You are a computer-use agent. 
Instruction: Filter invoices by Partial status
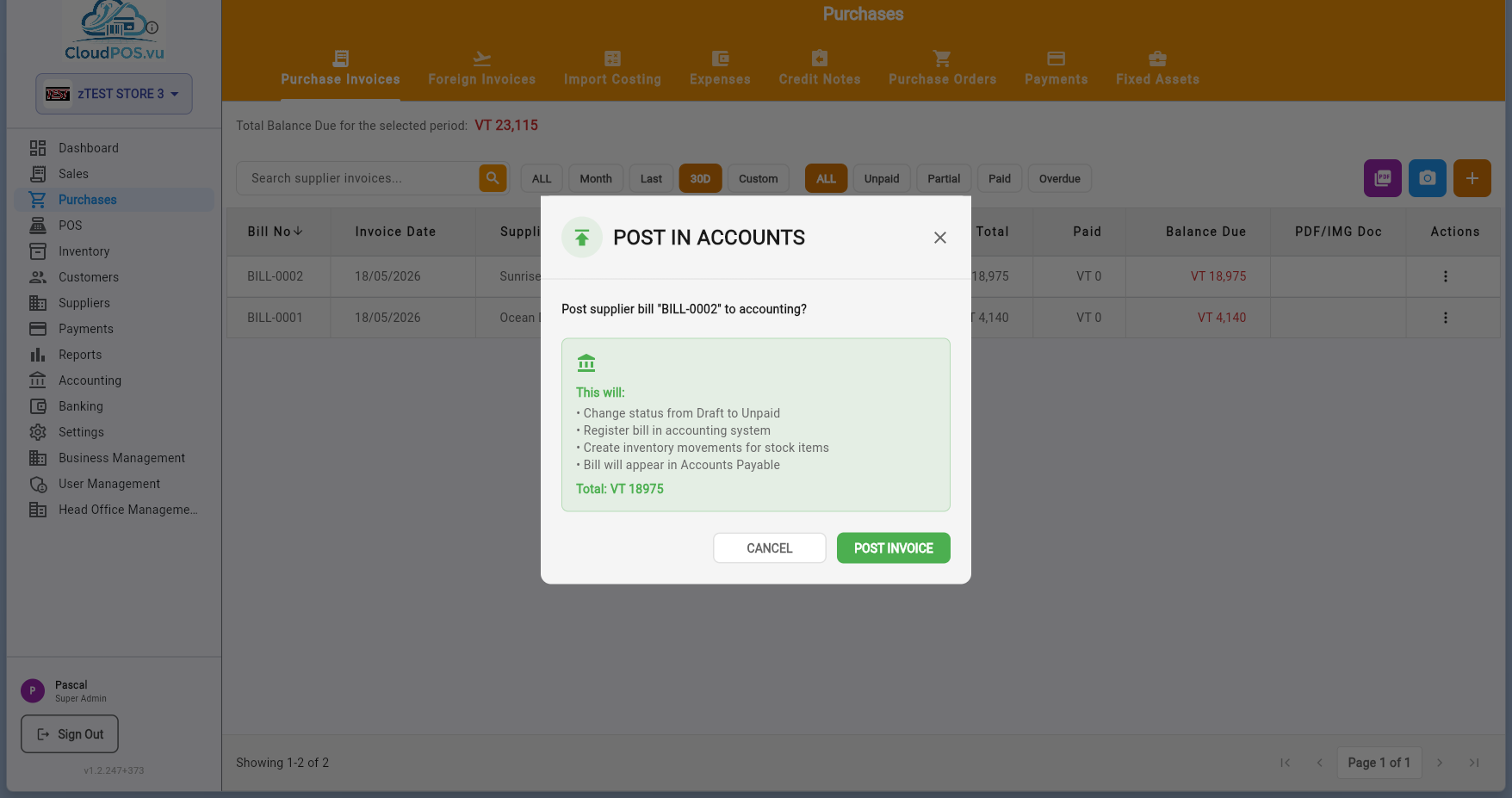(944, 179)
